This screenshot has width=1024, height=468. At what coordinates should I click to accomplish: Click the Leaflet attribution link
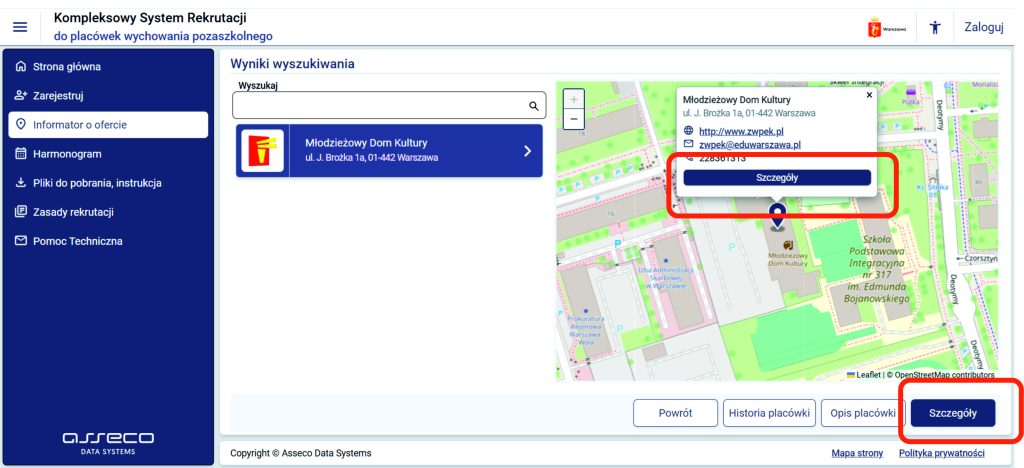(863, 375)
